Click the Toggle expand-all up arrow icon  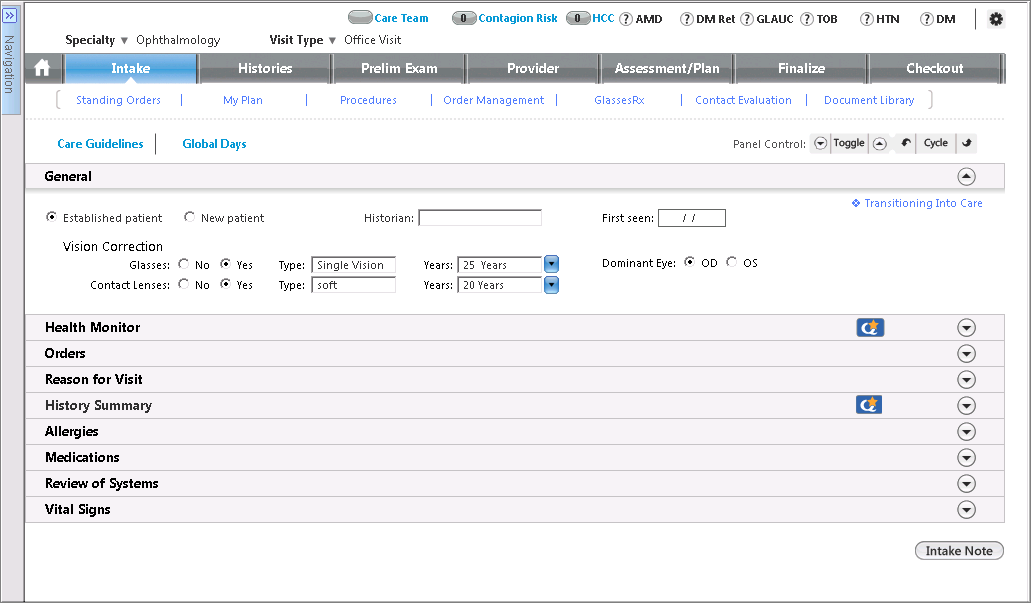pos(880,143)
